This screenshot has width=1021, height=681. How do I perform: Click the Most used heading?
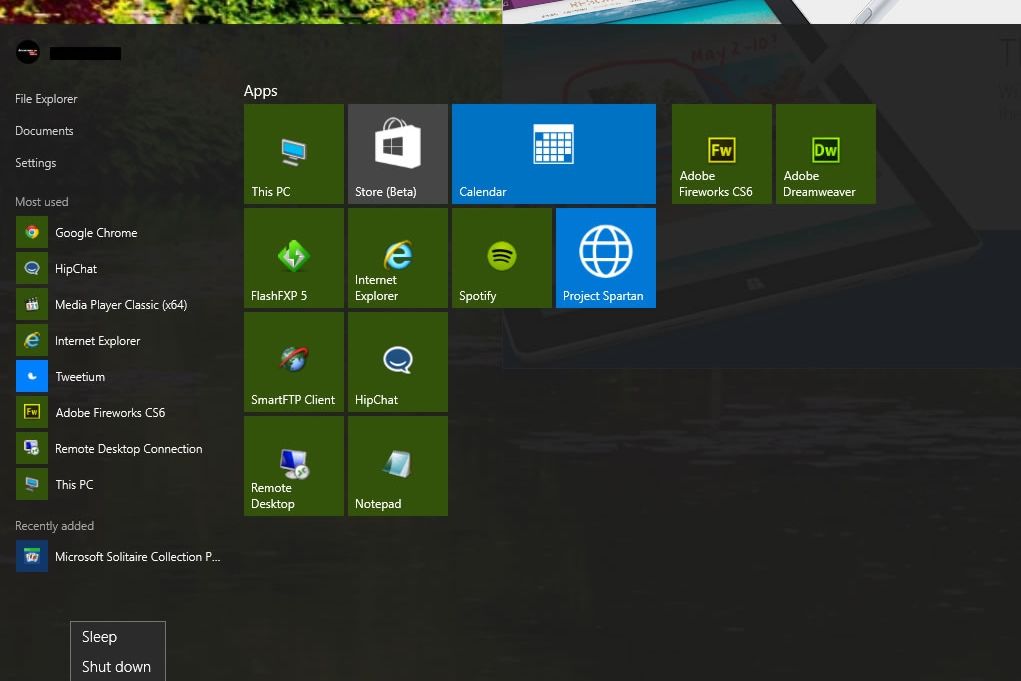click(42, 202)
